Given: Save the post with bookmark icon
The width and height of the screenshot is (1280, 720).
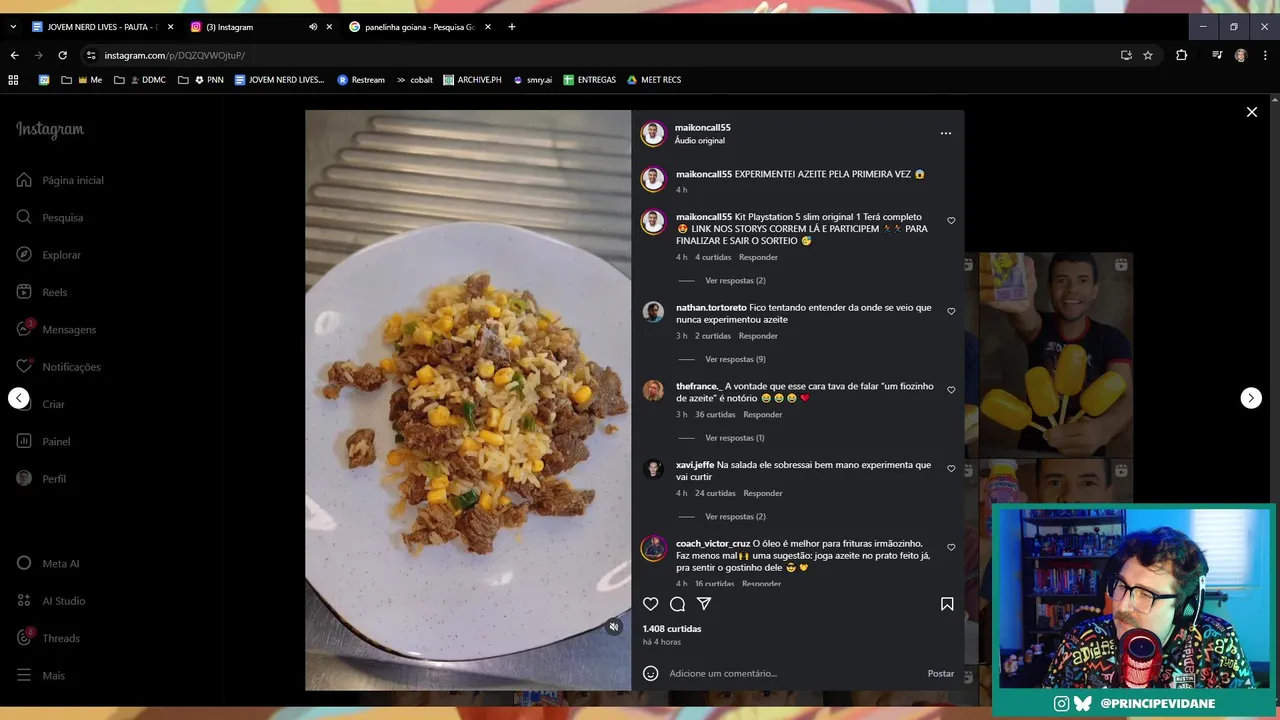Looking at the screenshot, I should click(x=947, y=604).
